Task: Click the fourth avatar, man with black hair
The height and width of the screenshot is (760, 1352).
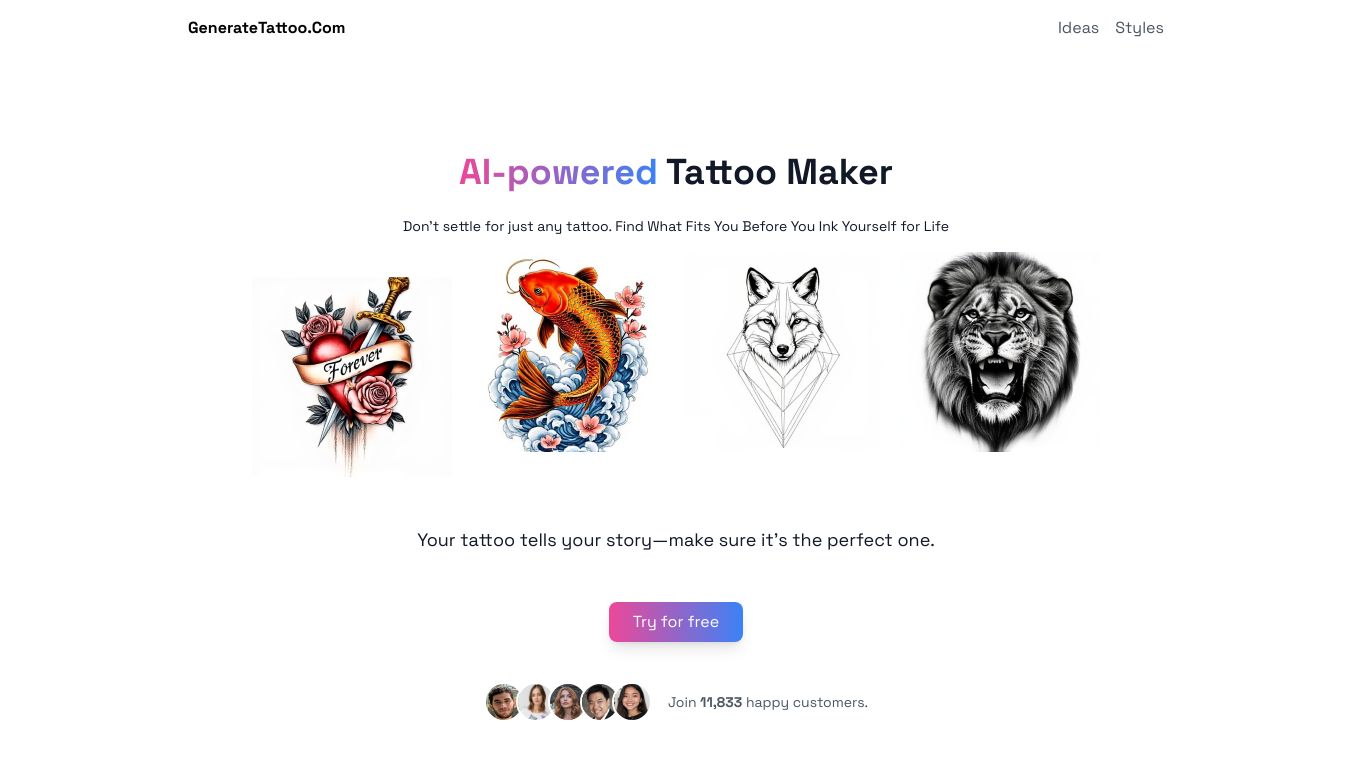Action: (599, 702)
